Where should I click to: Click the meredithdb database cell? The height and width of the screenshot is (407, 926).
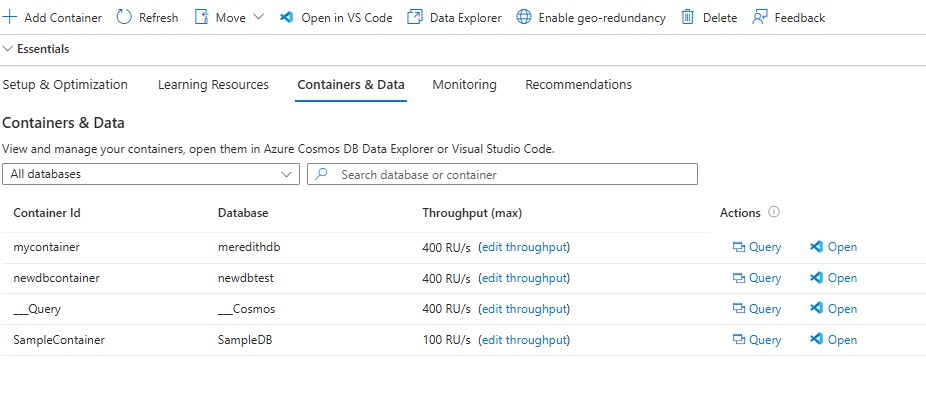point(249,248)
